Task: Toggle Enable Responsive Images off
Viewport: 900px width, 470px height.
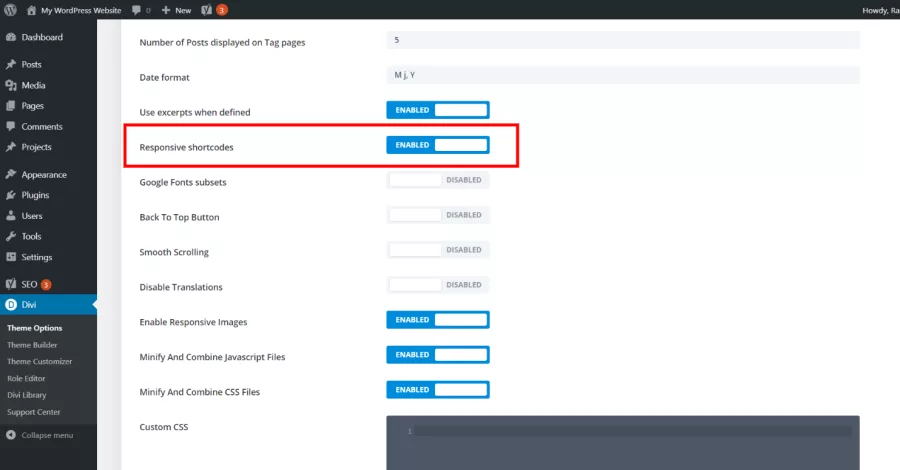Action: click(x=437, y=320)
